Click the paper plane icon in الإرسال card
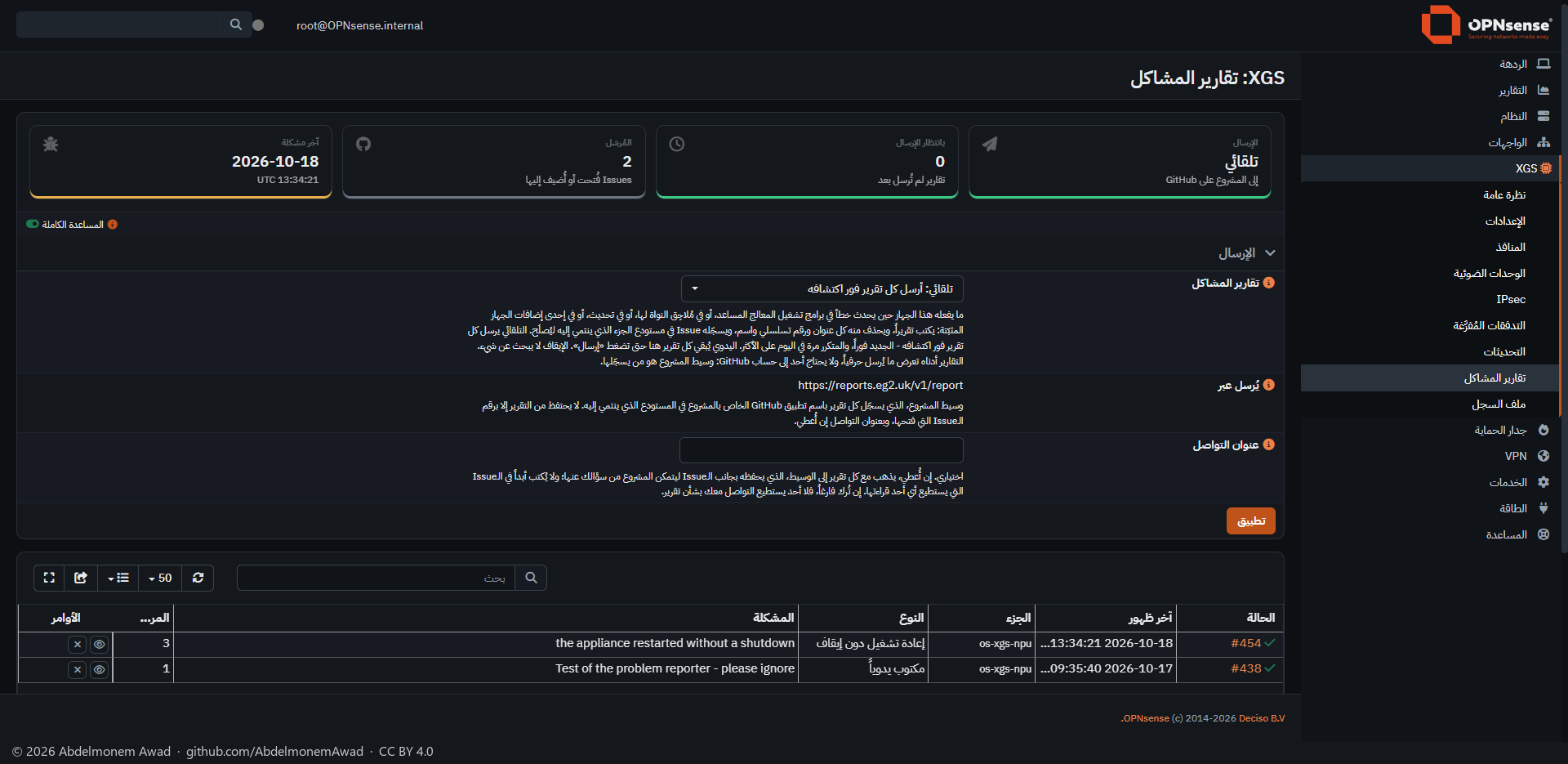Viewport: 1568px width, 764px height. pos(990,144)
